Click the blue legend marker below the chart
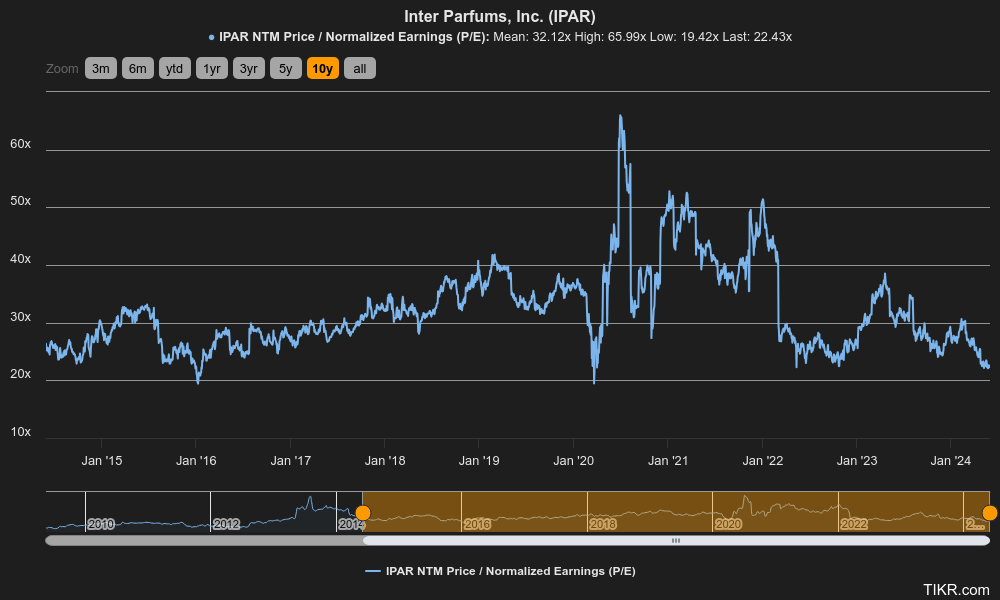Image resolution: width=1000 pixels, height=600 pixels. (x=372, y=571)
